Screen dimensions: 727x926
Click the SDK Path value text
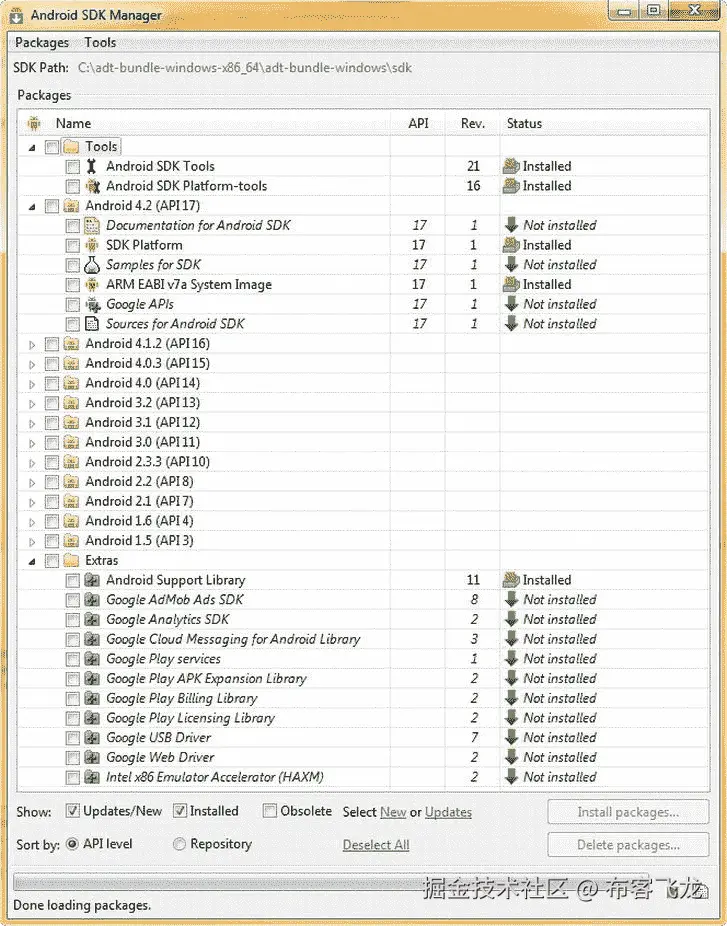[x=244, y=67]
